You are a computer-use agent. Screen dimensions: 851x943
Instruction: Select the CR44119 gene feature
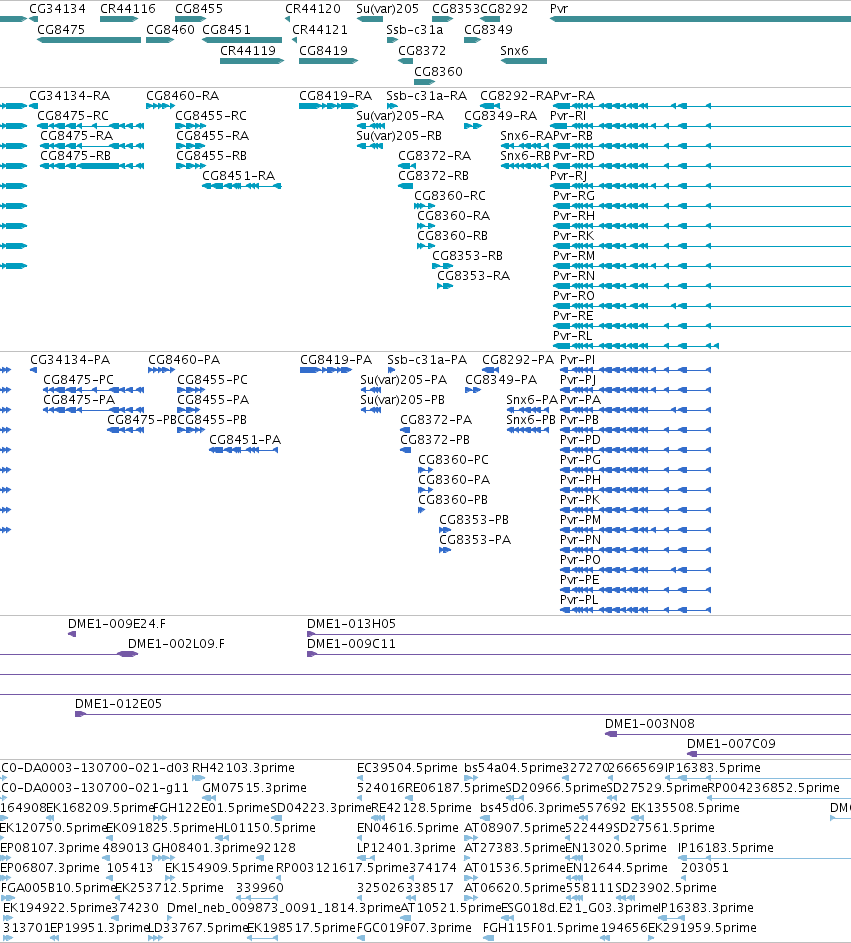pyautogui.click(x=251, y=61)
